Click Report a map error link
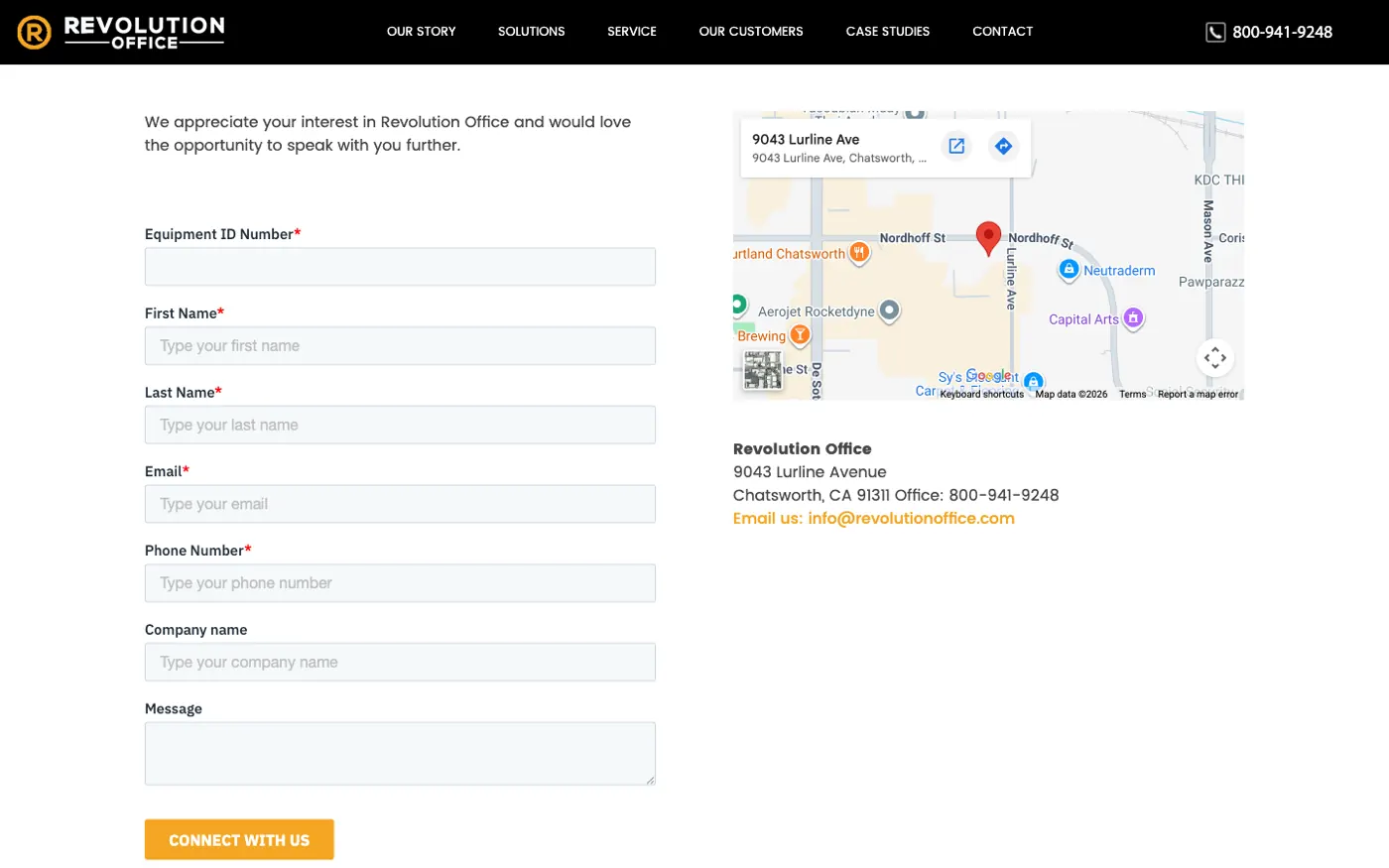 tap(1198, 395)
